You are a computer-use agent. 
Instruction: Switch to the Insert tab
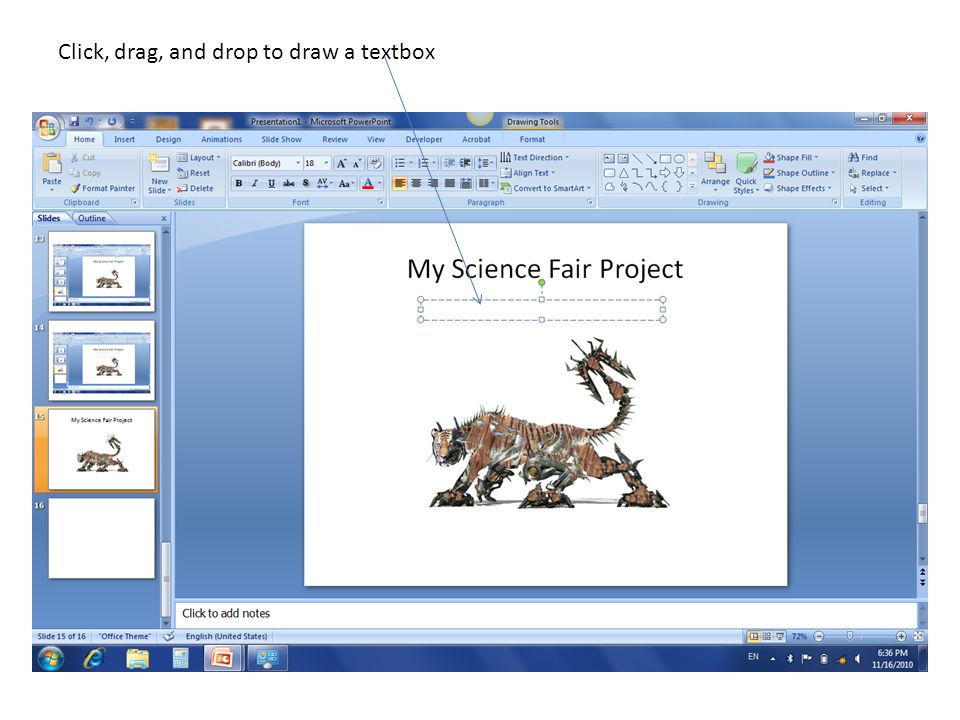(124, 140)
